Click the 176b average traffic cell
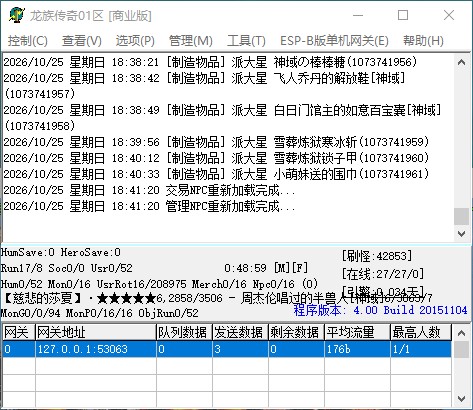The width and height of the screenshot is (473, 410). [x=357, y=349]
